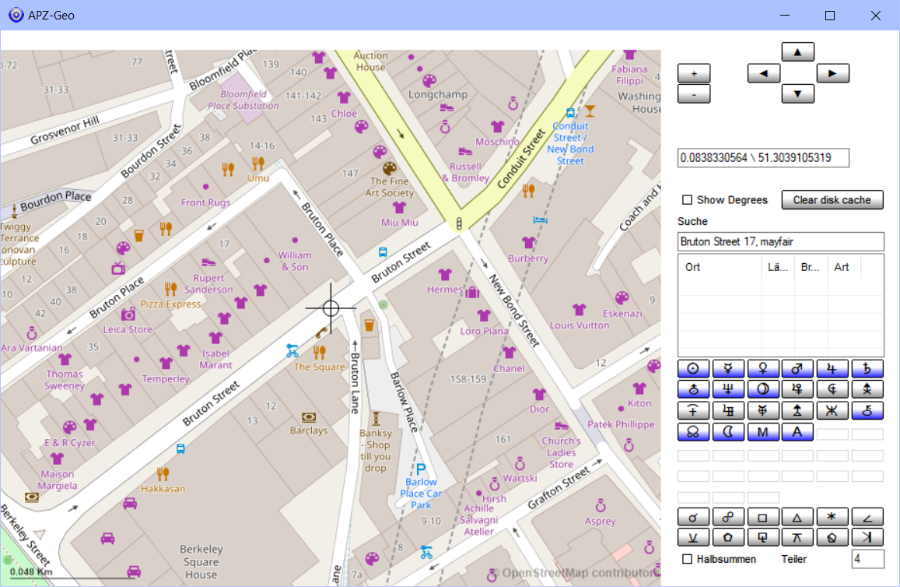The height and width of the screenshot is (587, 900).
Task: Toggle the Jupiter symbol button
Action: click(x=832, y=369)
